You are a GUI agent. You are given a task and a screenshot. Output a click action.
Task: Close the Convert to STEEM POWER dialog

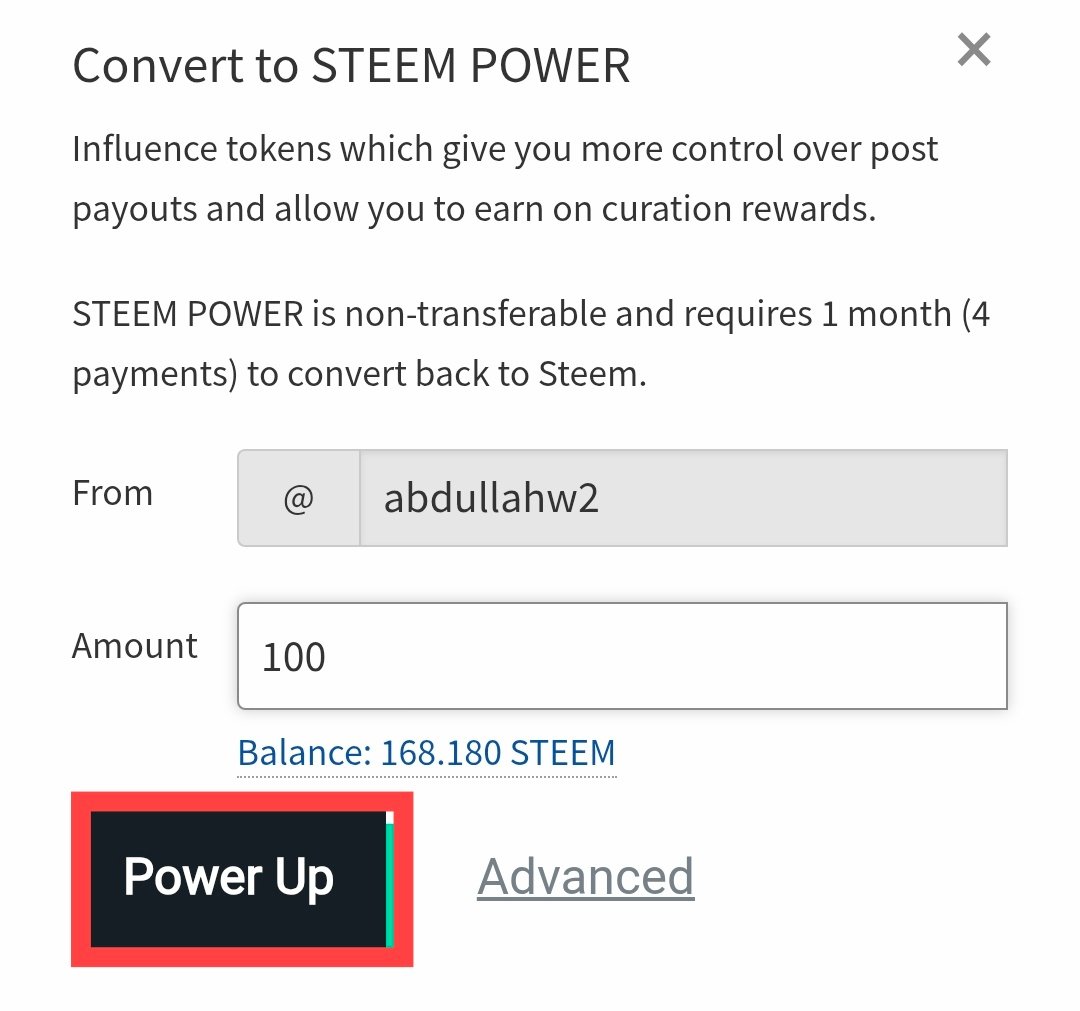974,50
